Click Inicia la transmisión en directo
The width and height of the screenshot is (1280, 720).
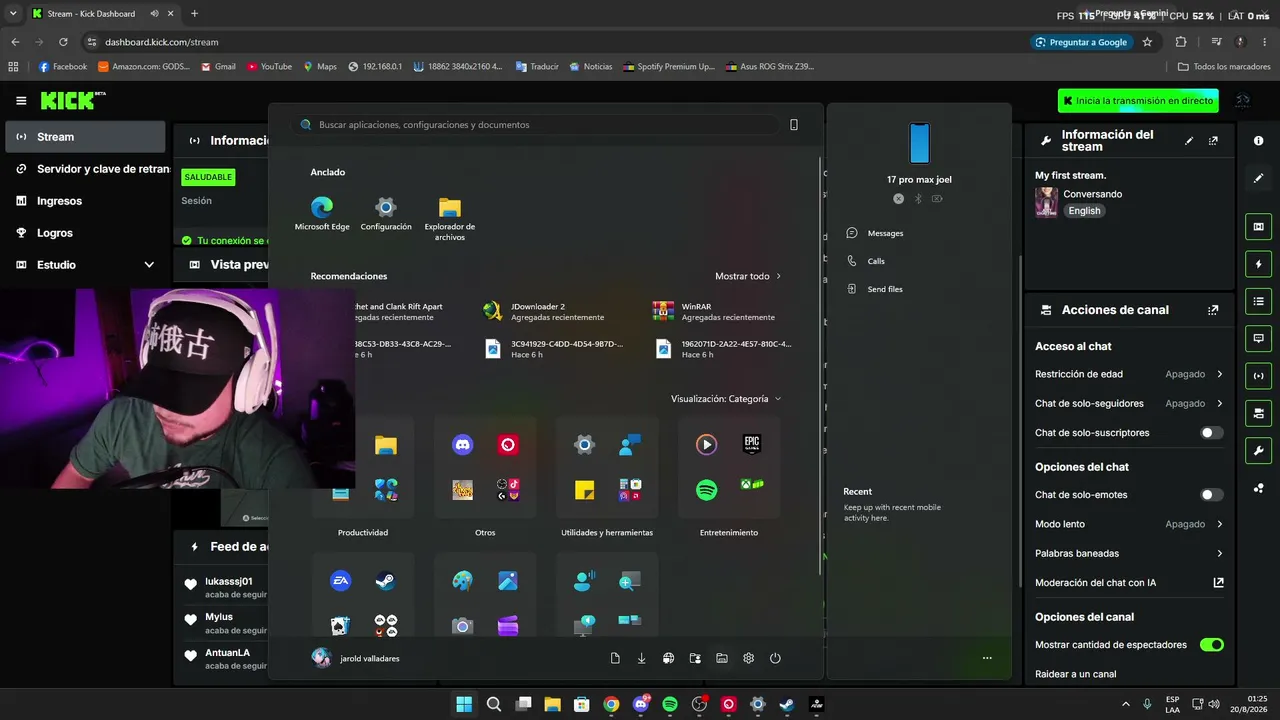[x=1140, y=101]
